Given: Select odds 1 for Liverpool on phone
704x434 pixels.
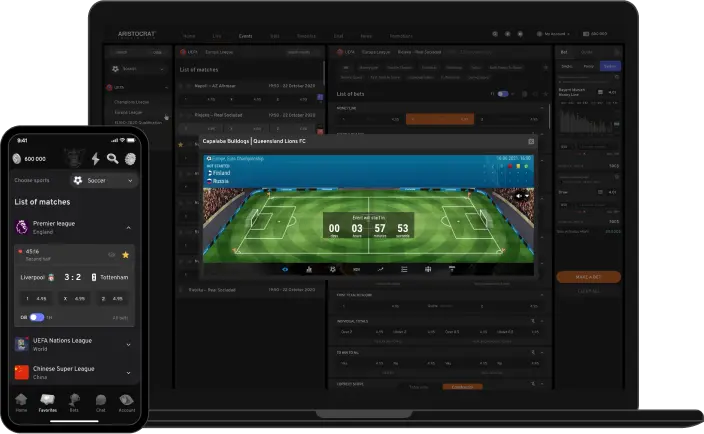Looking at the screenshot, I should point(36,298).
